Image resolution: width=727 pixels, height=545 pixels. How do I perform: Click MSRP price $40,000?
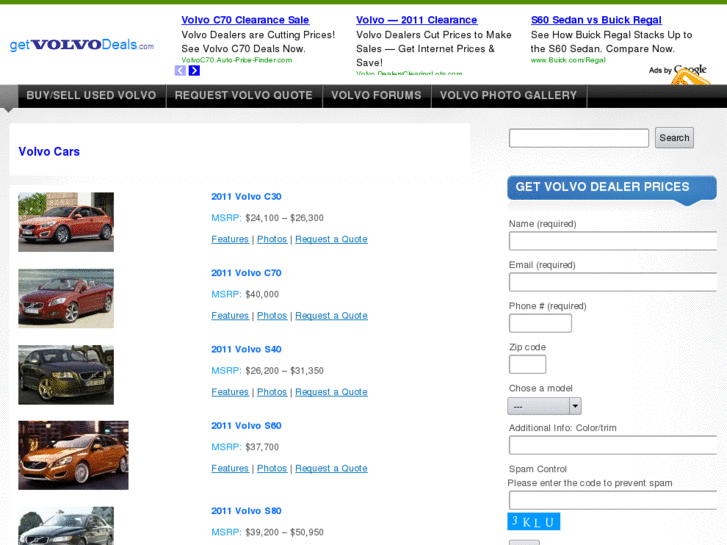point(262,295)
